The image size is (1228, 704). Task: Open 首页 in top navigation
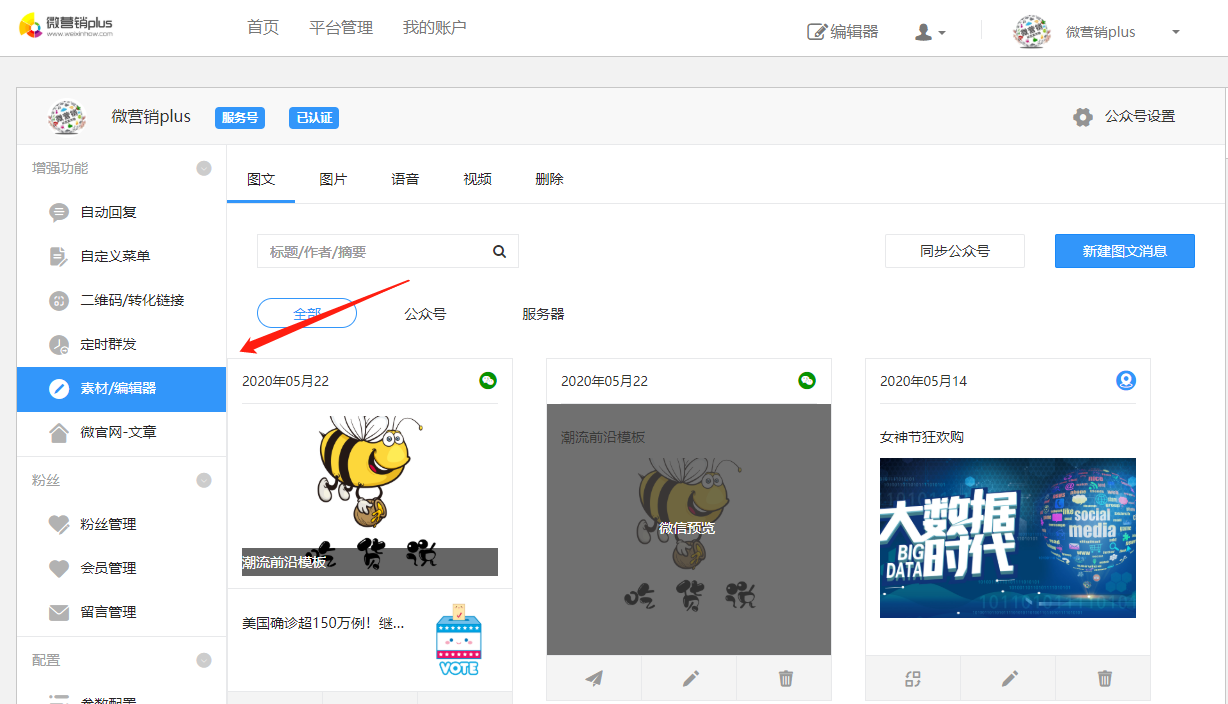click(263, 27)
